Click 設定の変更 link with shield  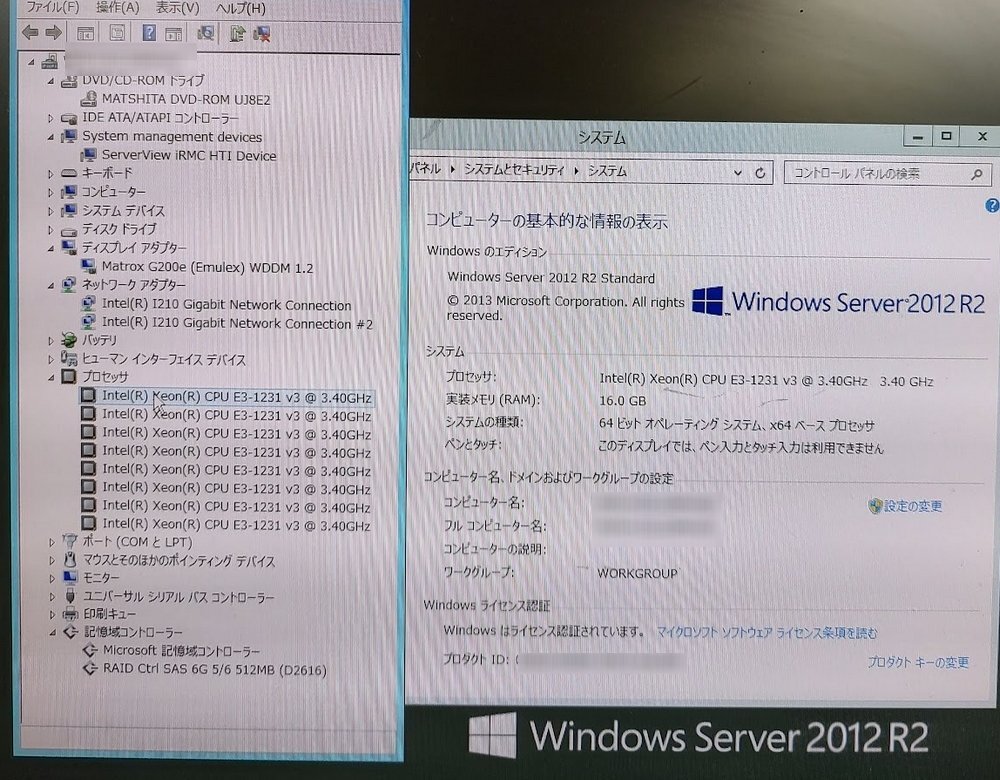[x=906, y=506]
